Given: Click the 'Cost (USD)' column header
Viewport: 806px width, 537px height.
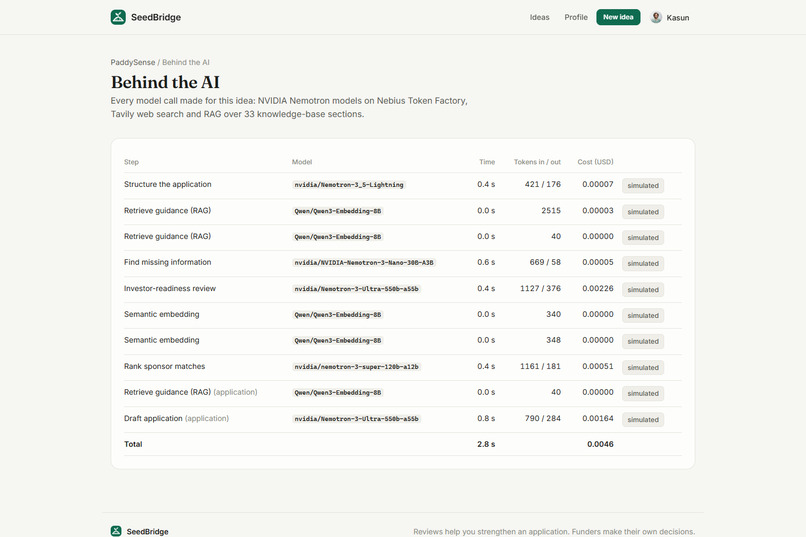Looking at the screenshot, I should (595, 162).
